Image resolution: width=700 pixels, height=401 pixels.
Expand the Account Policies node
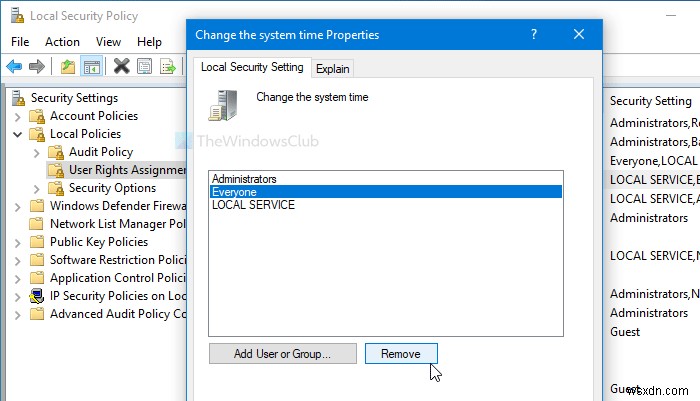(x=17, y=117)
